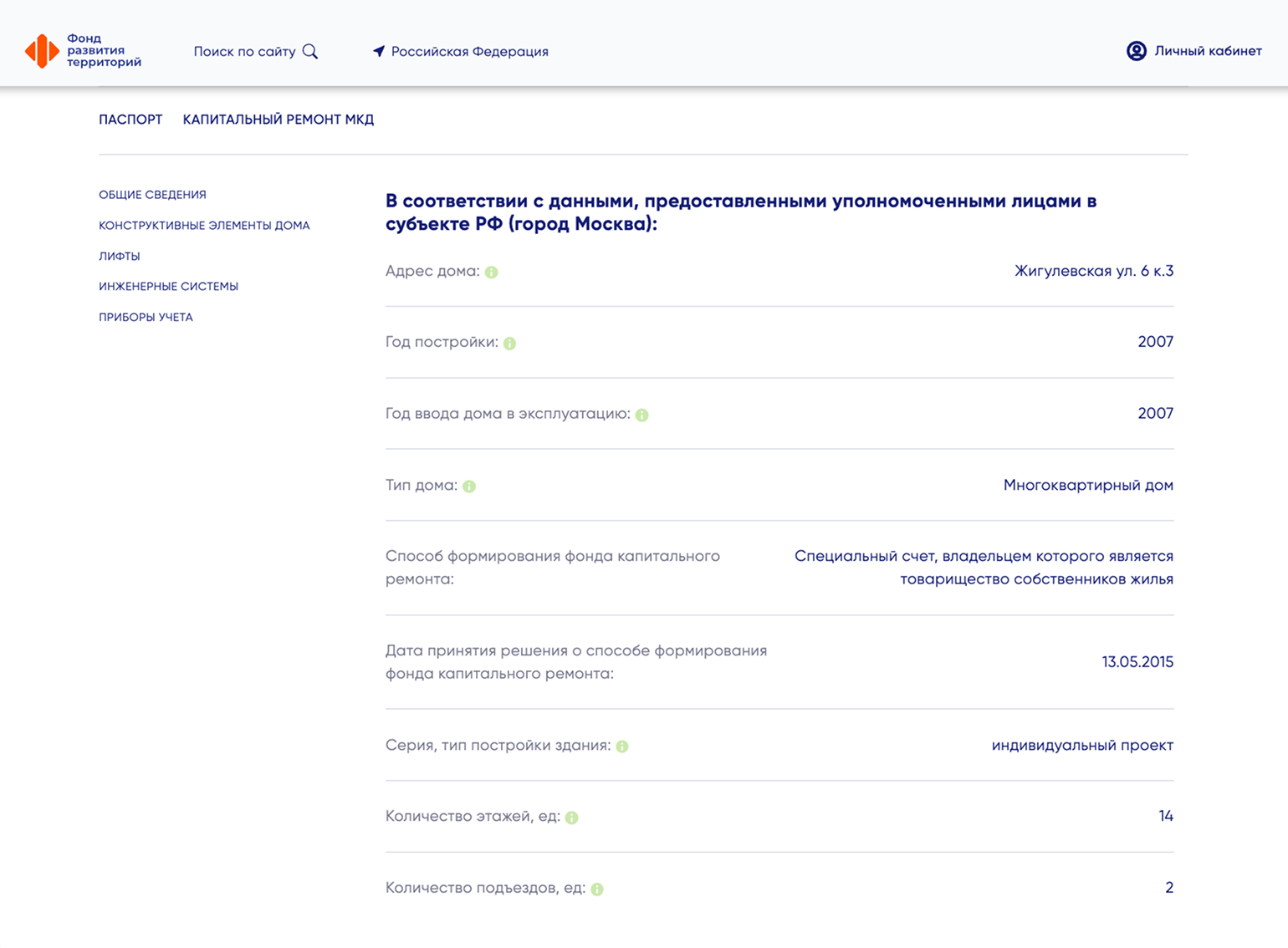This screenshot has width=1288, height=948.
Task: Show info for Год ввода дома в эксплуатацию
Action: (641, 414)
